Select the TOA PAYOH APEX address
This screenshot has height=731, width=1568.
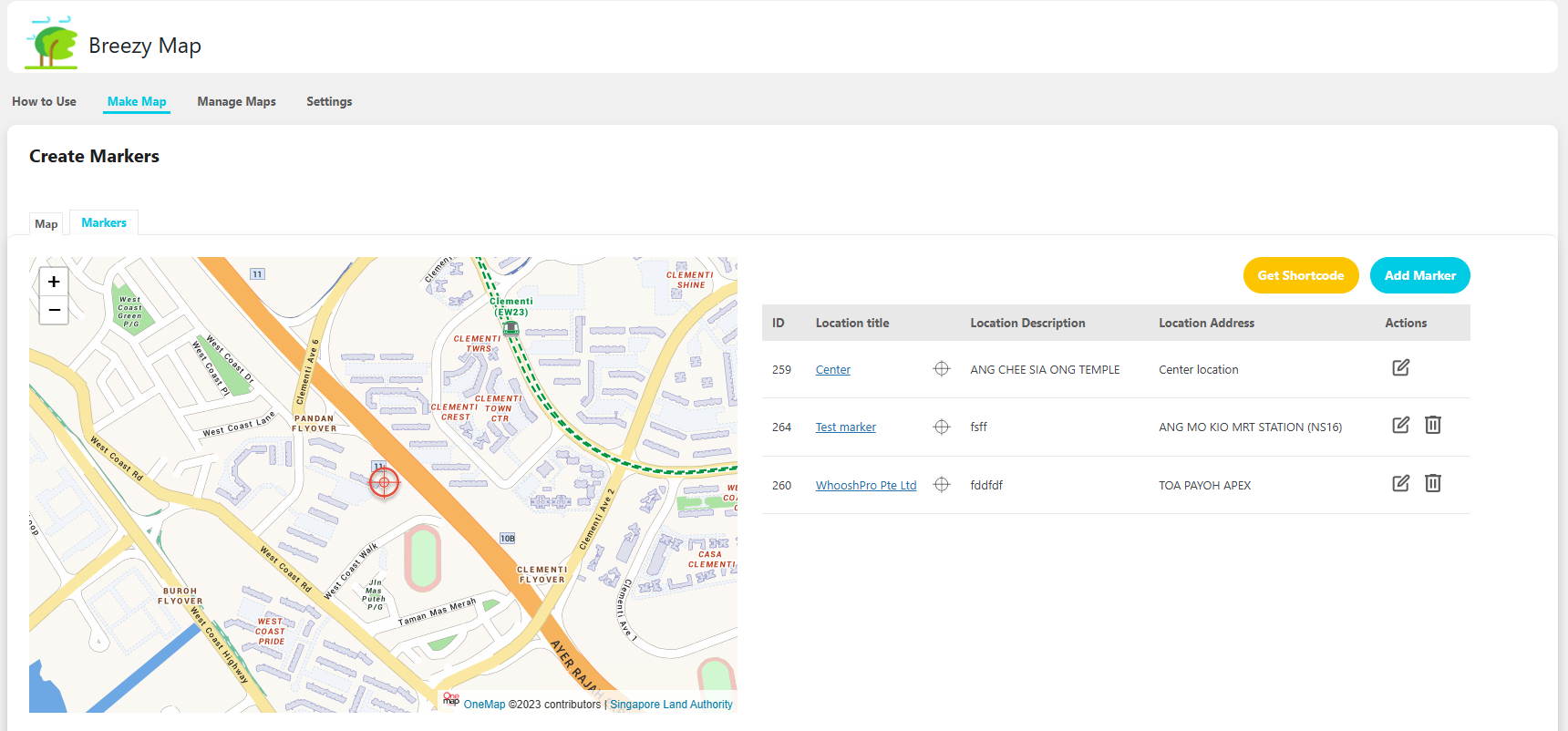tap(1204, 485)
